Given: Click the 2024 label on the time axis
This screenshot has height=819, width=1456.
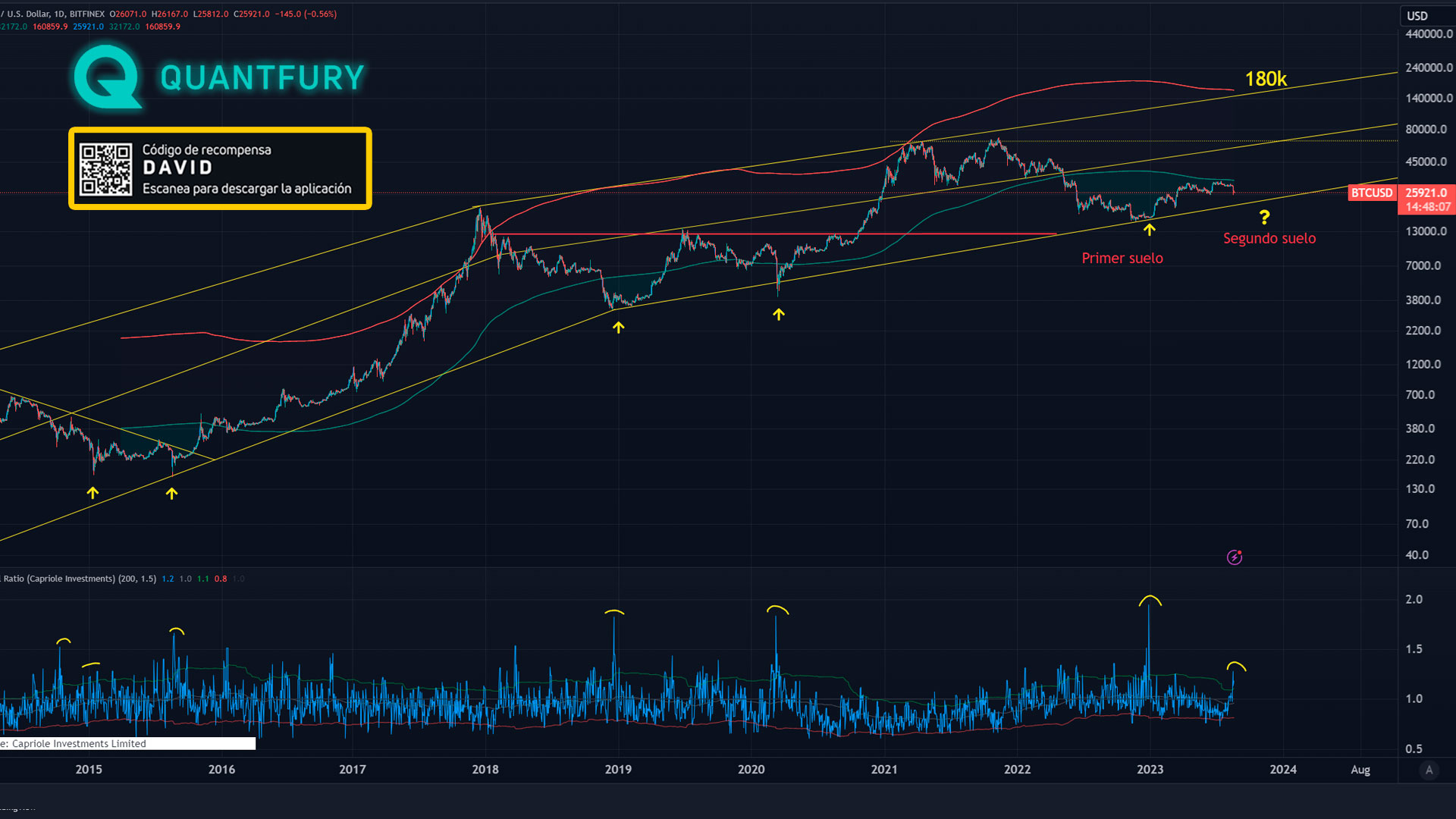Looking at the screenshot, I should coord(1283,769).
